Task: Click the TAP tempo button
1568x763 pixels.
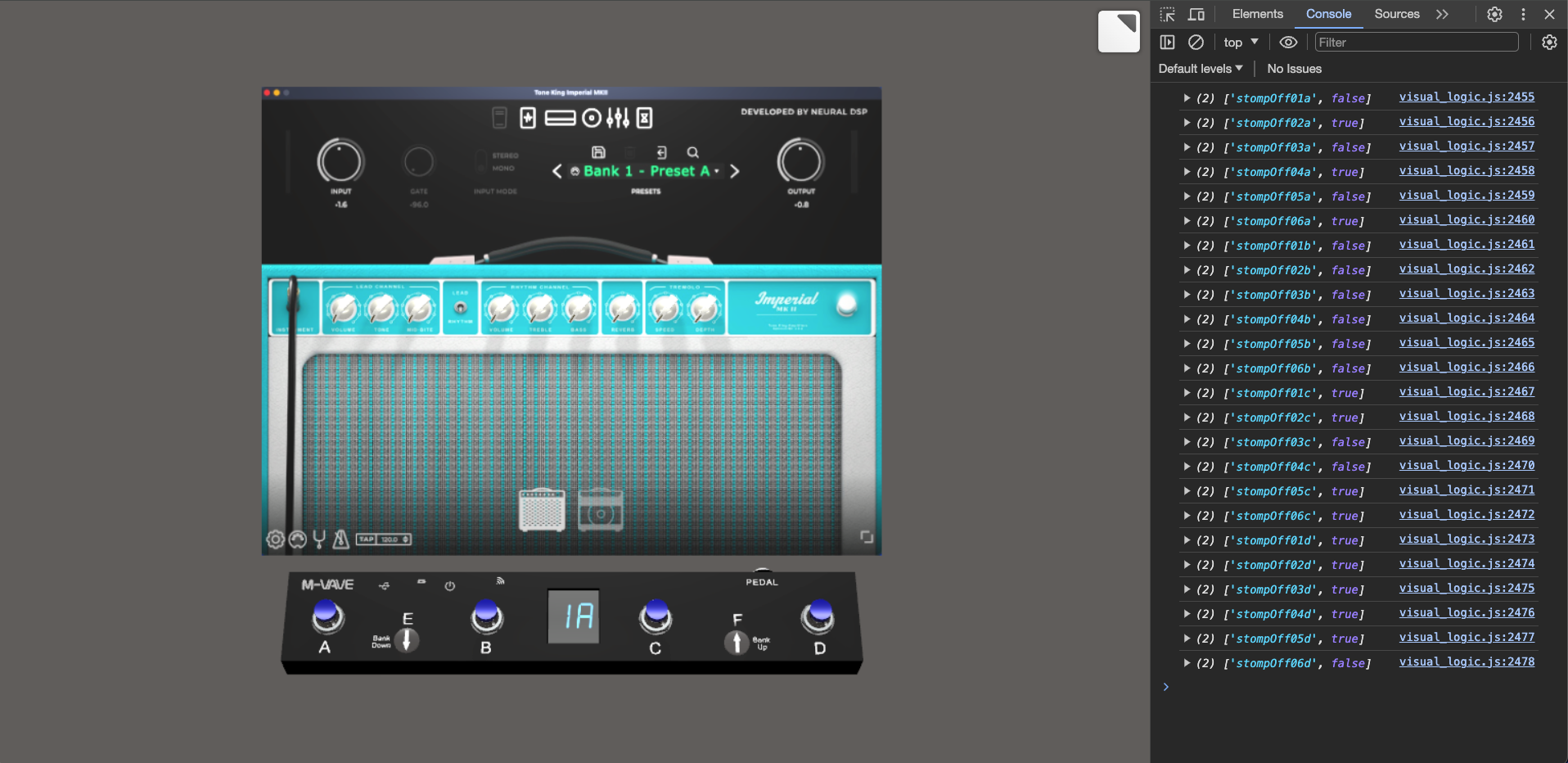Action: click(366, 540)
